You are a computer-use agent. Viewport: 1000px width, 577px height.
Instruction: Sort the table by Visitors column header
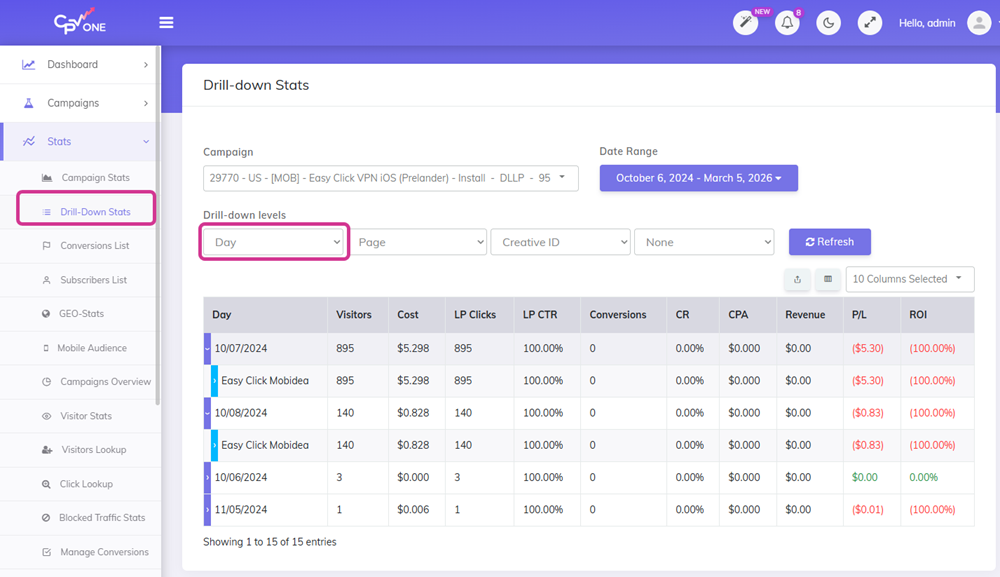(x=354, y=315)
